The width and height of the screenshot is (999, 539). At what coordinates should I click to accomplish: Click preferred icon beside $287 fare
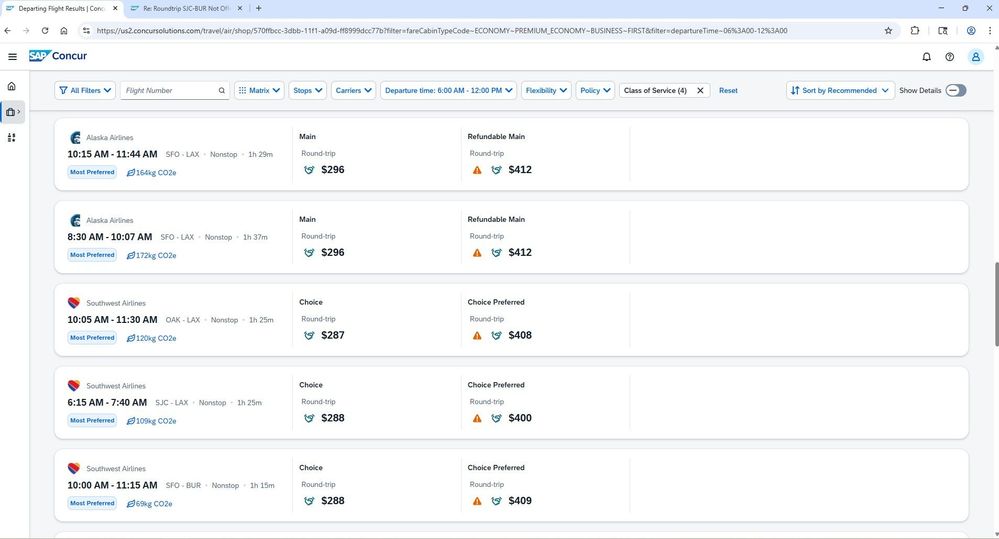point(309,336)
